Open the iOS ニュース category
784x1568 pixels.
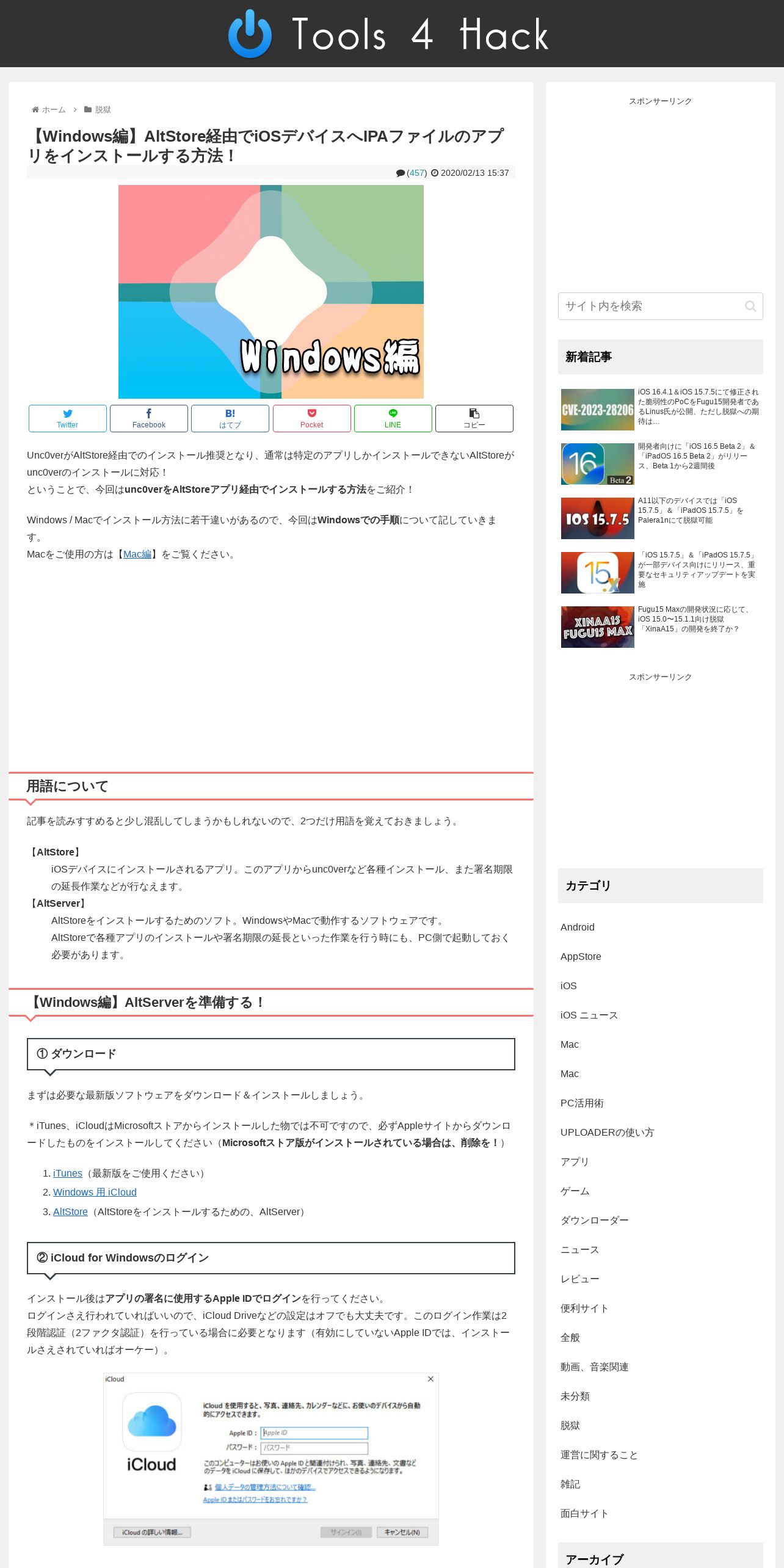[589, 1015]
